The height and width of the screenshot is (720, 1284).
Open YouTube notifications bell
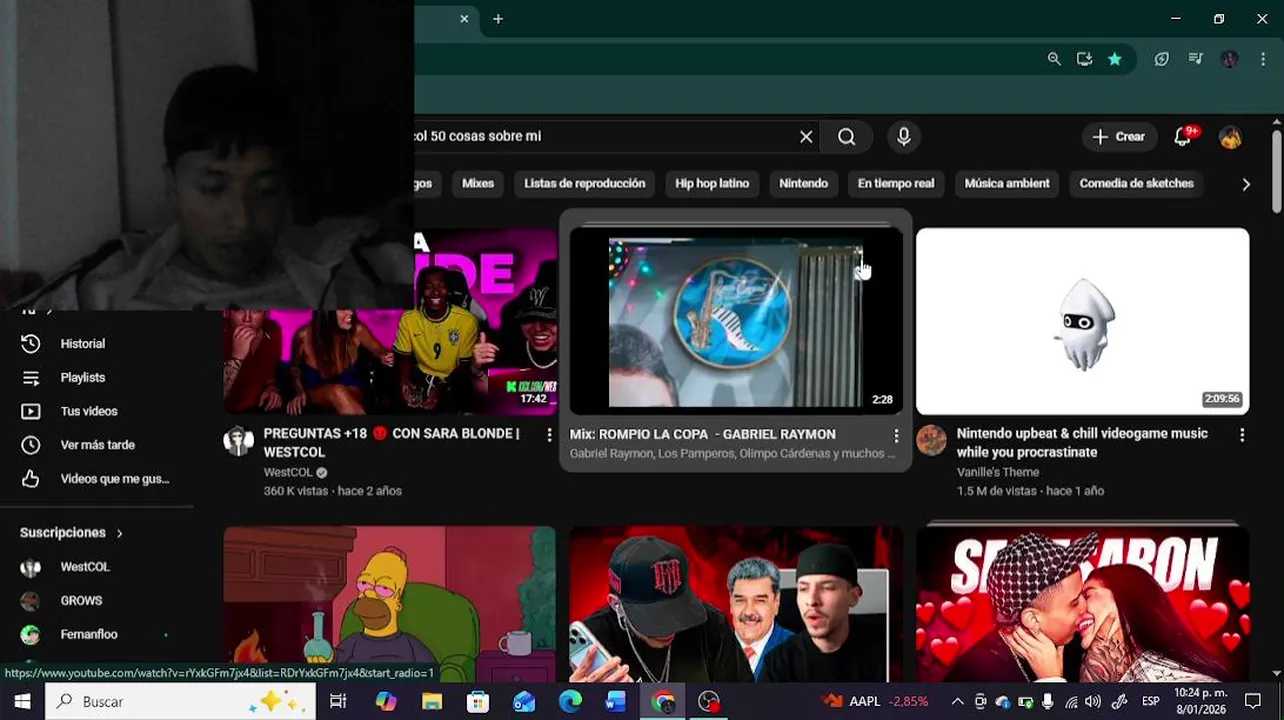1183,137
